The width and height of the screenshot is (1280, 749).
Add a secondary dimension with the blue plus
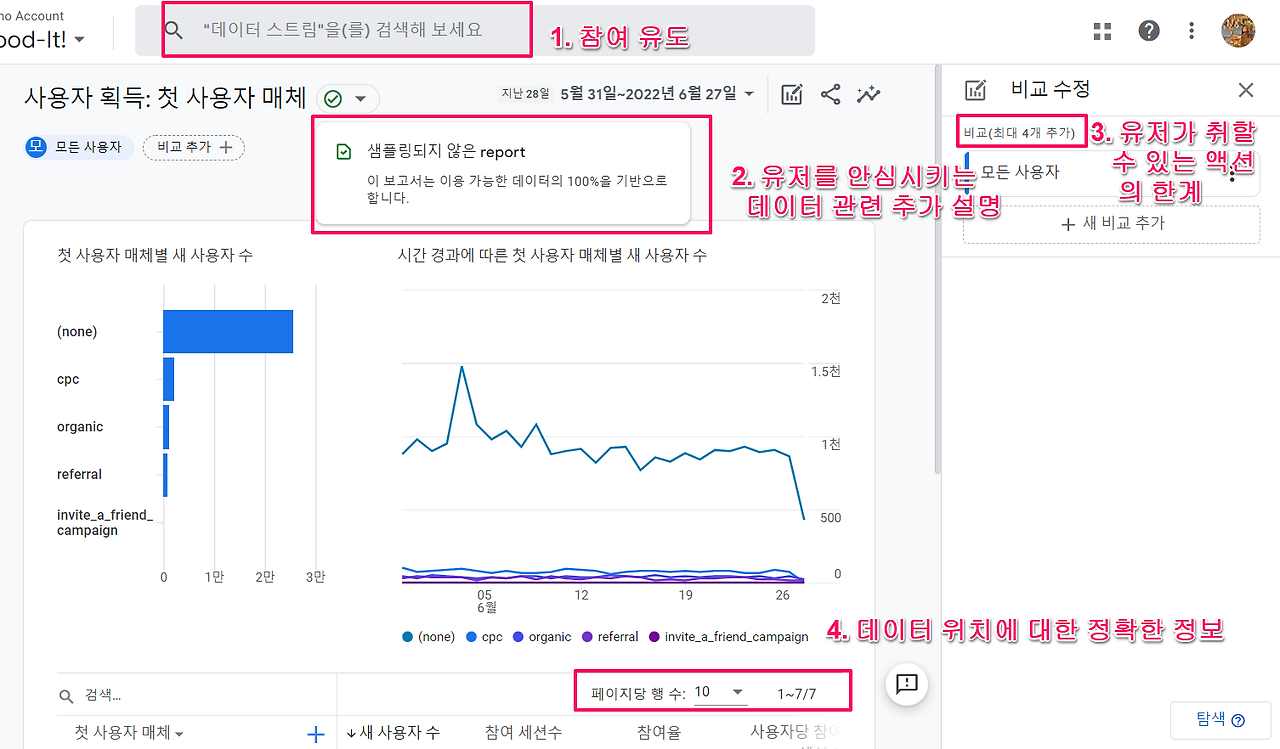pyautogui.click(x=316, y=734)
